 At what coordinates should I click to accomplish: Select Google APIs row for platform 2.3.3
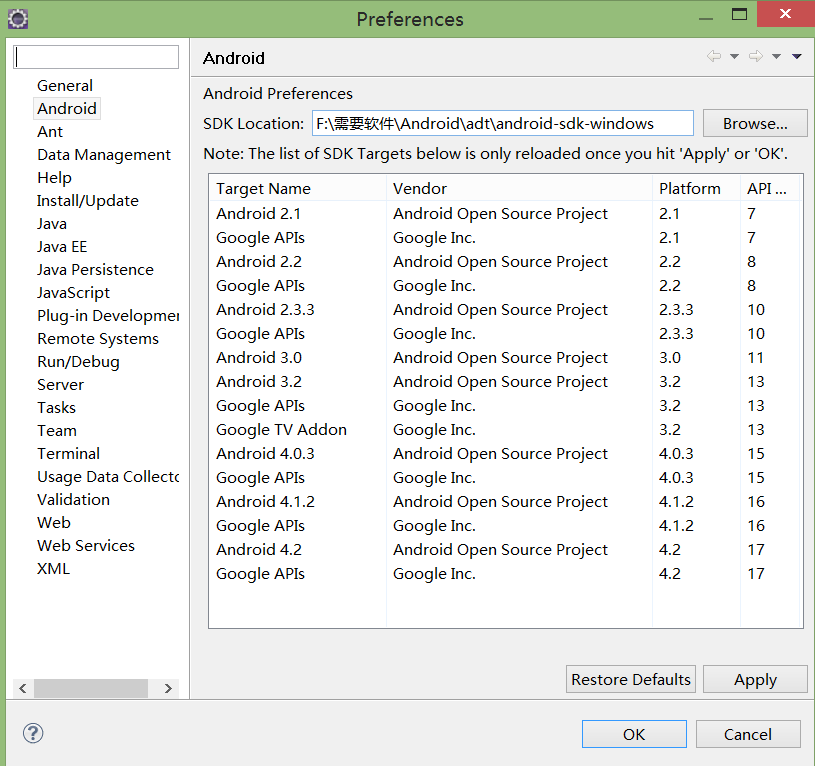(505, 333)
